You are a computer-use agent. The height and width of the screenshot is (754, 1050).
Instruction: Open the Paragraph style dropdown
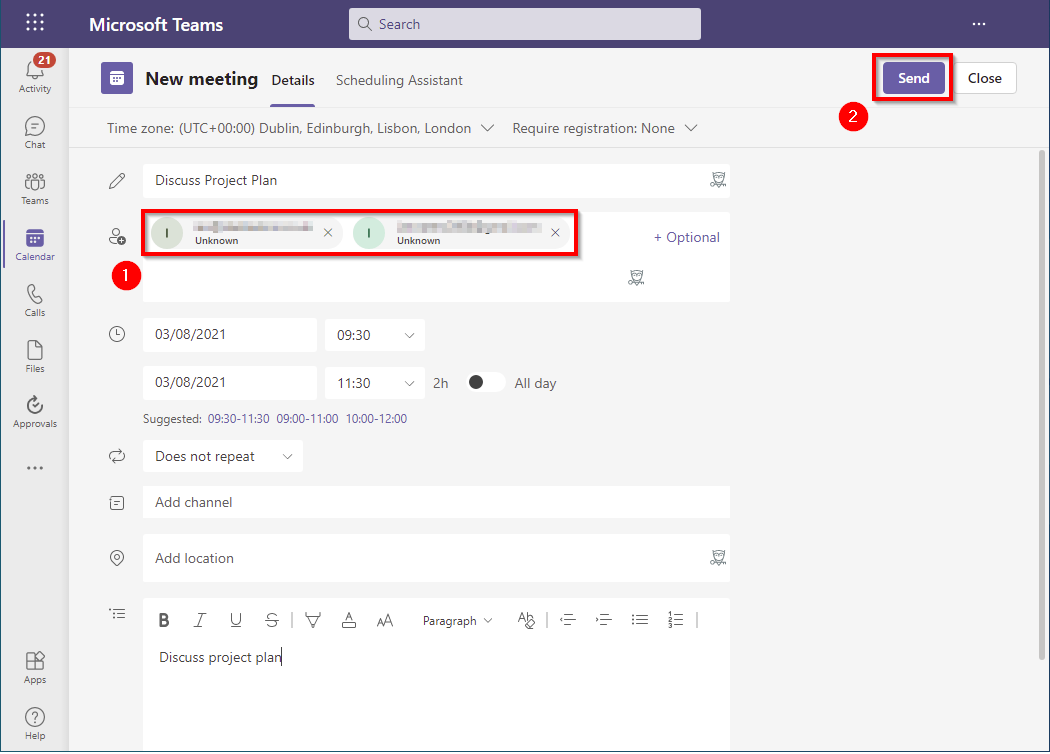[x=457, y=621]
